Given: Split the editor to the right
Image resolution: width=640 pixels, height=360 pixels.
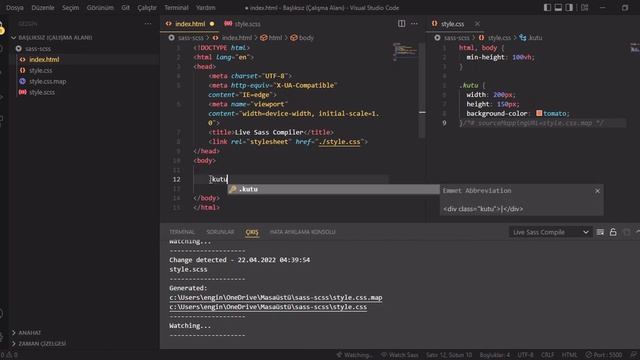Looking at the screenshot, I should click(402, 24).
